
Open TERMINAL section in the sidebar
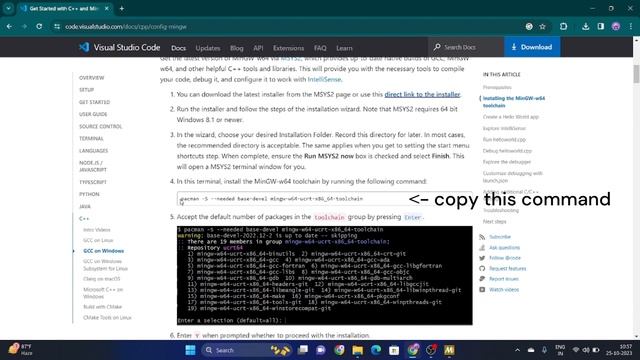91,139
